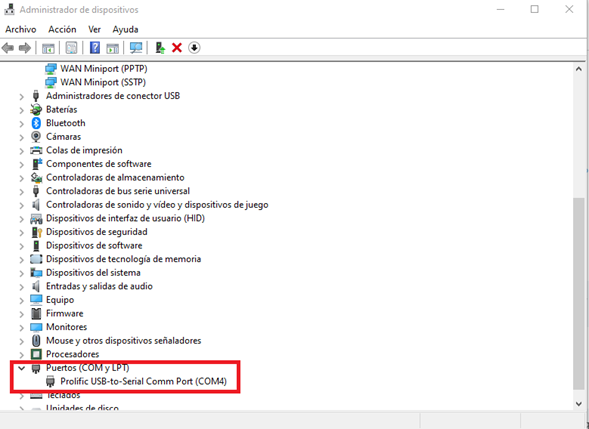Expand the Baterías category
Viewport: 589px width, 429px height.
point(21,110)
